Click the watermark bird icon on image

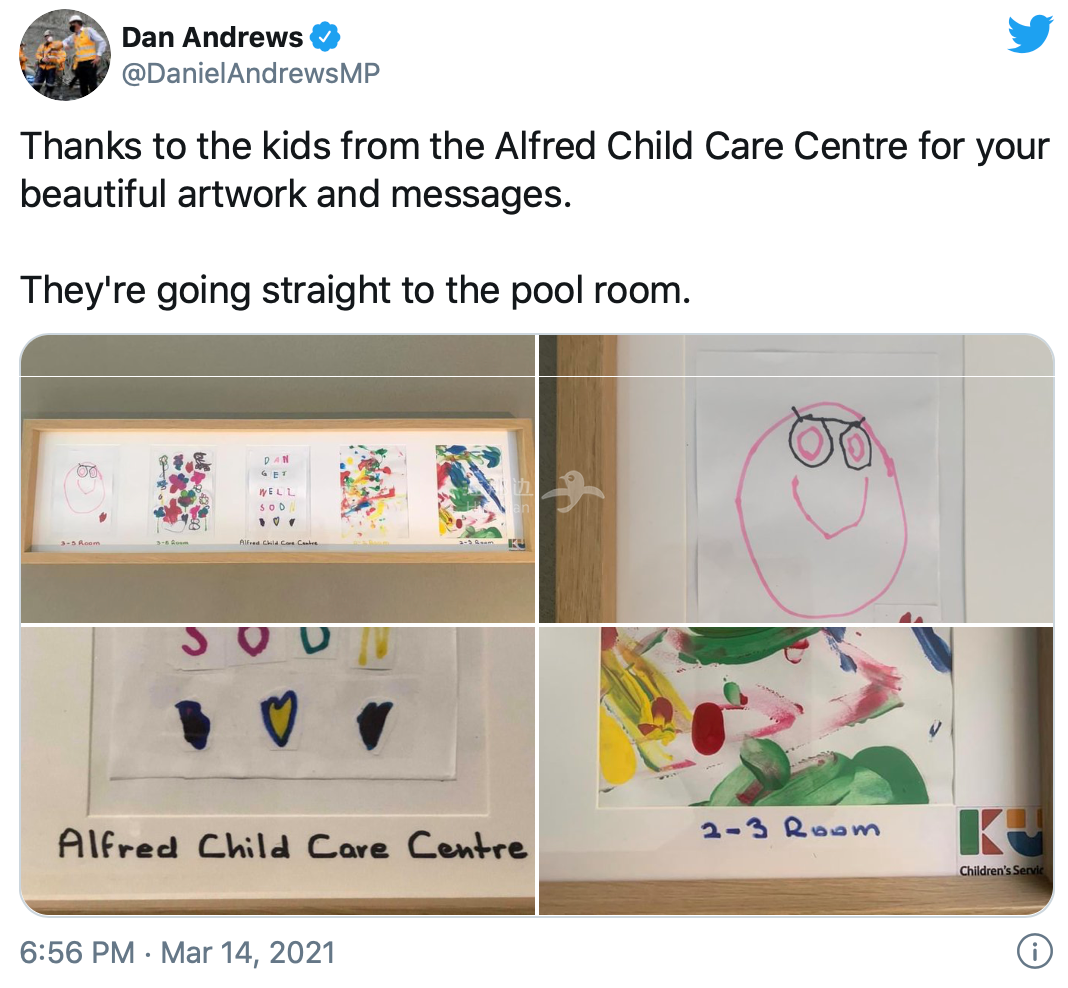(577, 492)
